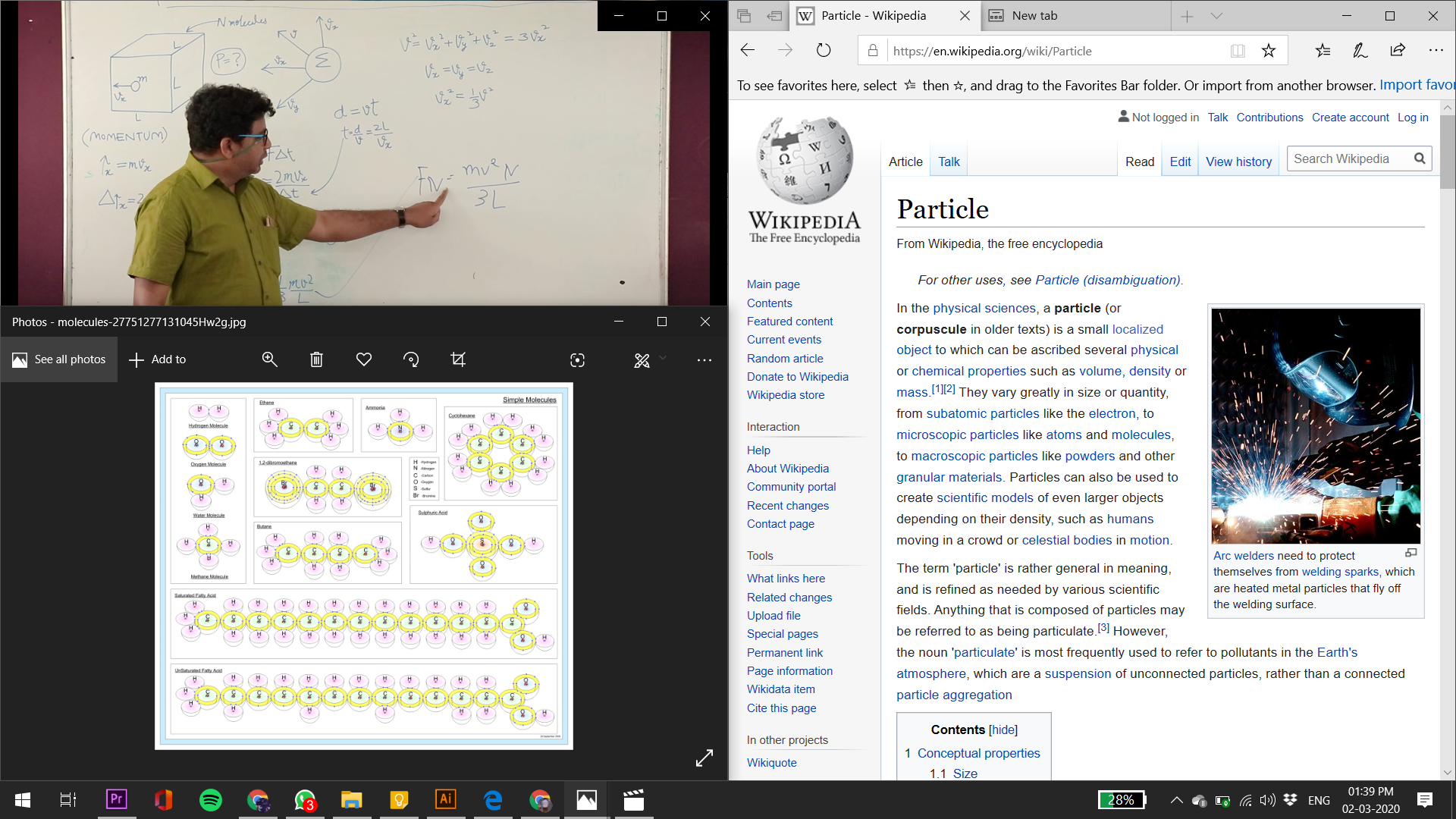This screenshot has height=819, width=1456.
Task: Click Add notes pen icon in Edge
Action: (1360, 51)
